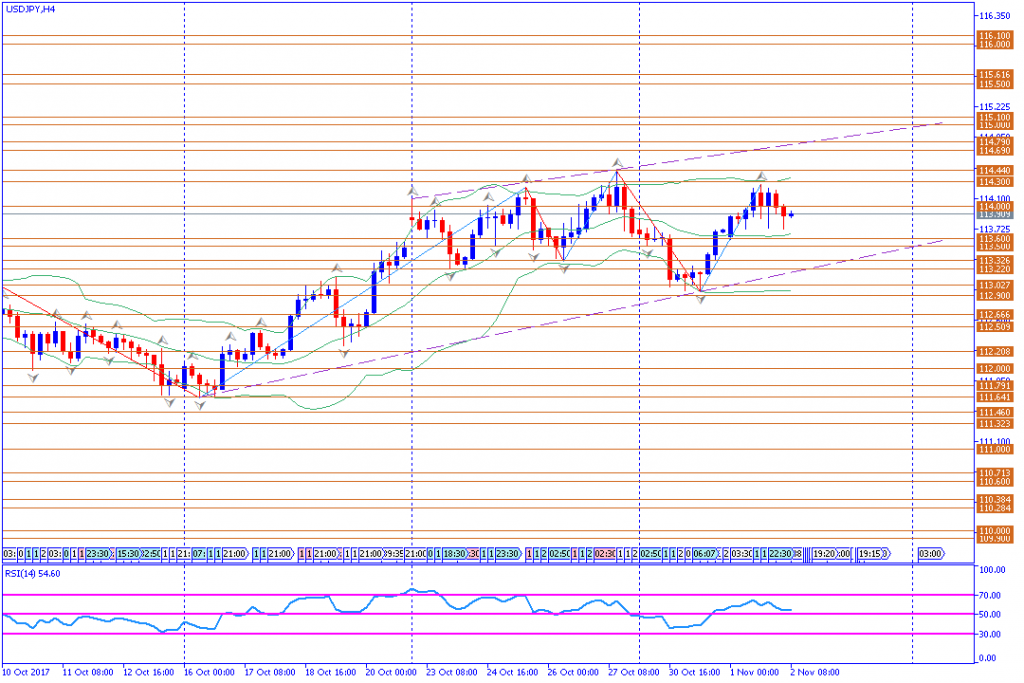
Task: Click the 19:20 event marker
Action: coord(831,553)
